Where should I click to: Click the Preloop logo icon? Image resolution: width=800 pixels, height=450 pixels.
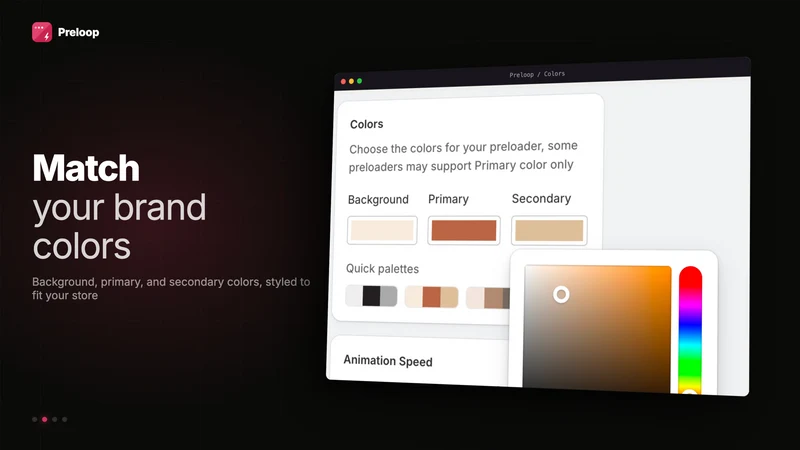coord(42,32)
